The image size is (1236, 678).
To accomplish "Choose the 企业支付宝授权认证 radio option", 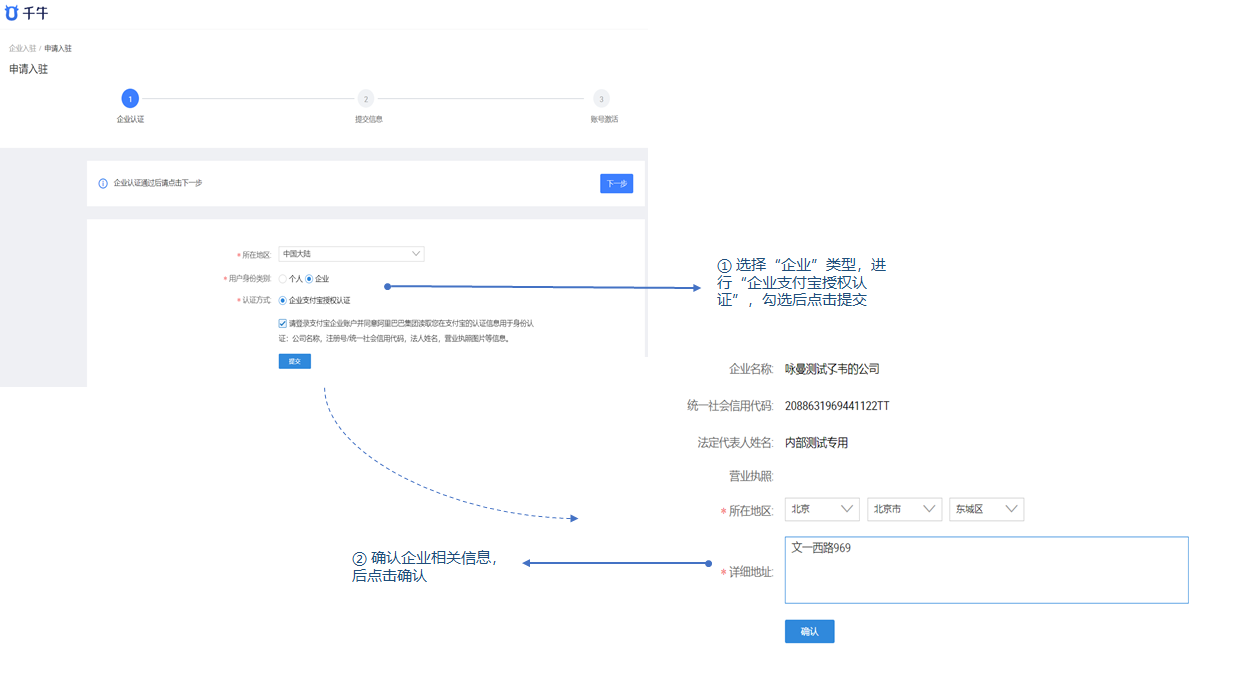I will point(283,300).
